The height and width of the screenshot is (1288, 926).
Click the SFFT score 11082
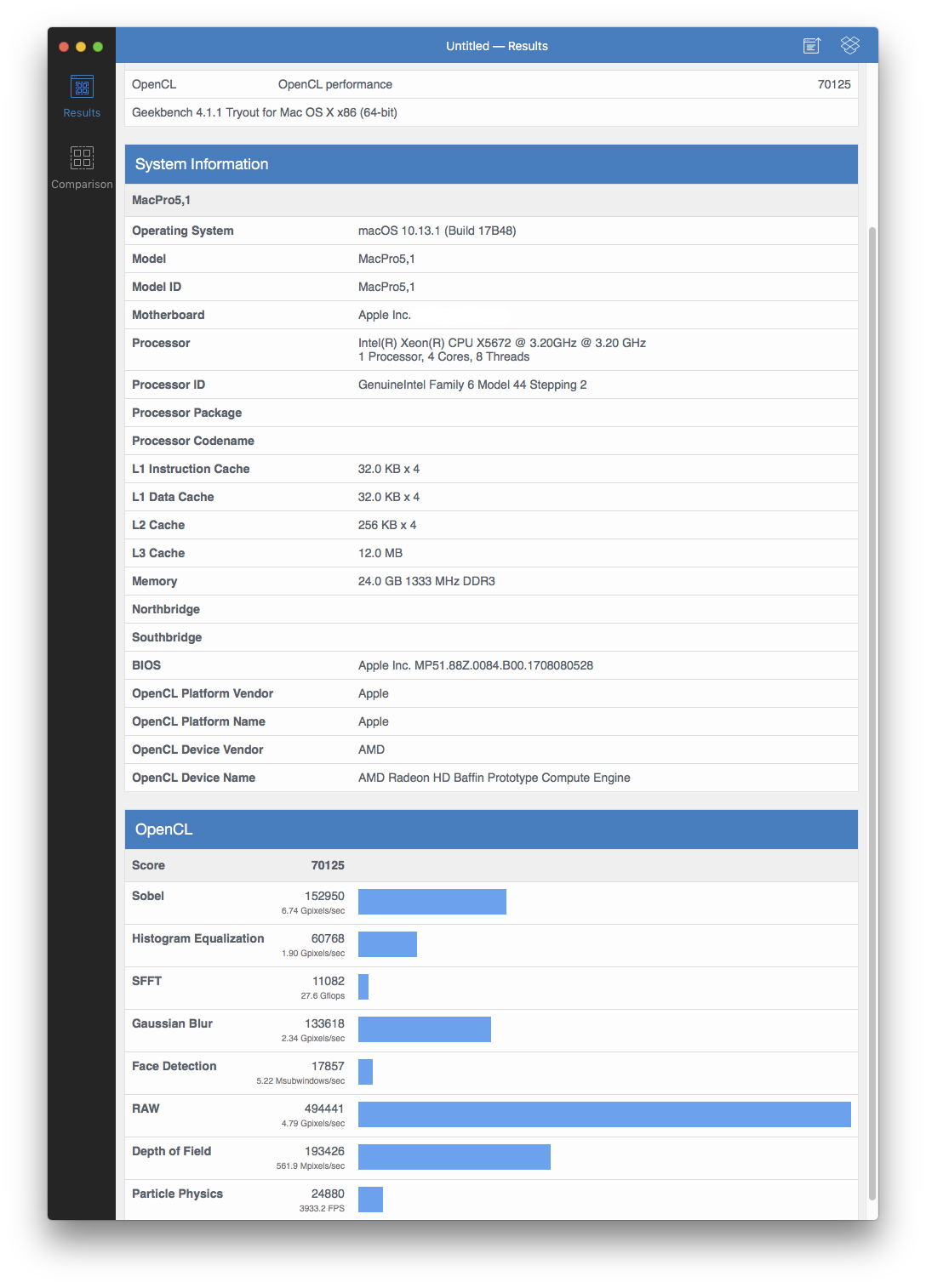point(329,981)
